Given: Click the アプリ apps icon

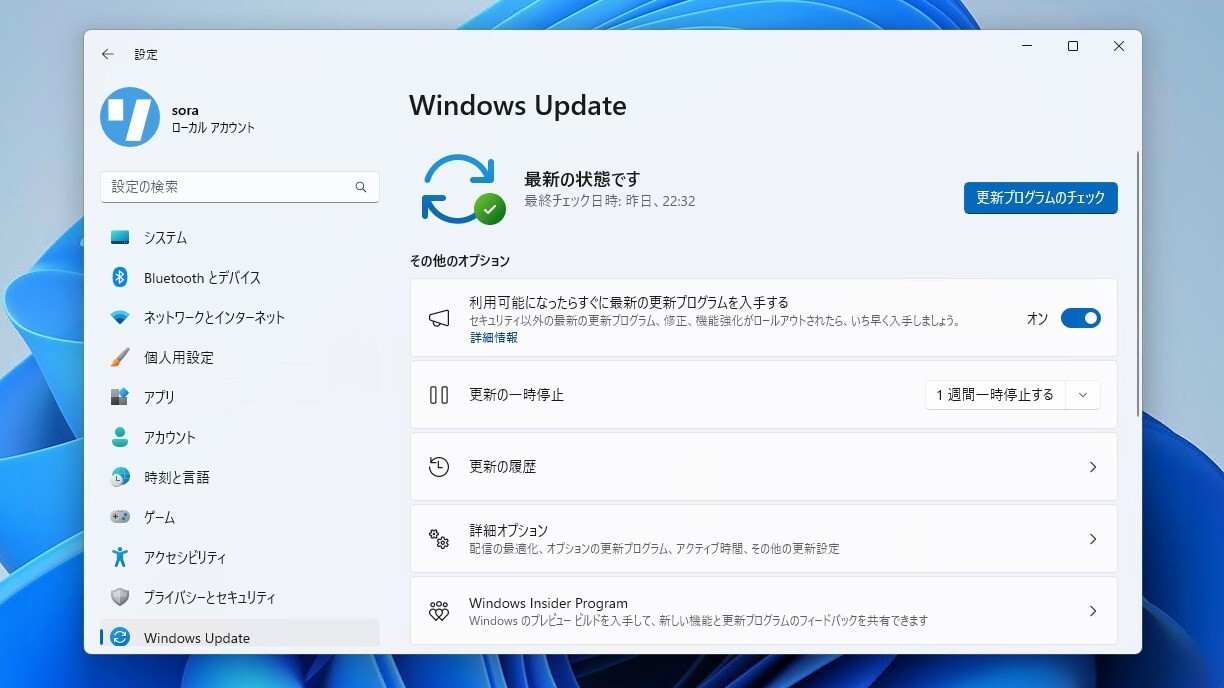Looking at the screenshot, I should tap(120, 398).
